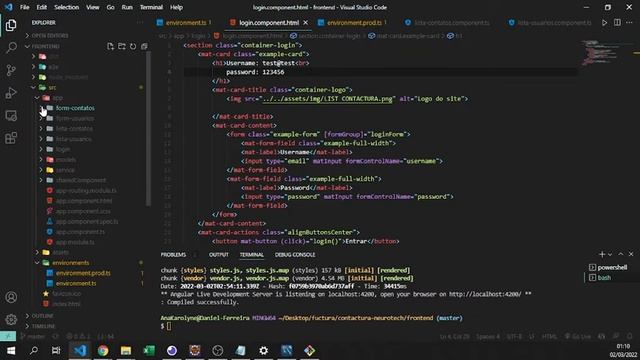Collapse the src folder
Image resolution: width=640 pixels, height=360 pixels.
tap(33, 87)
